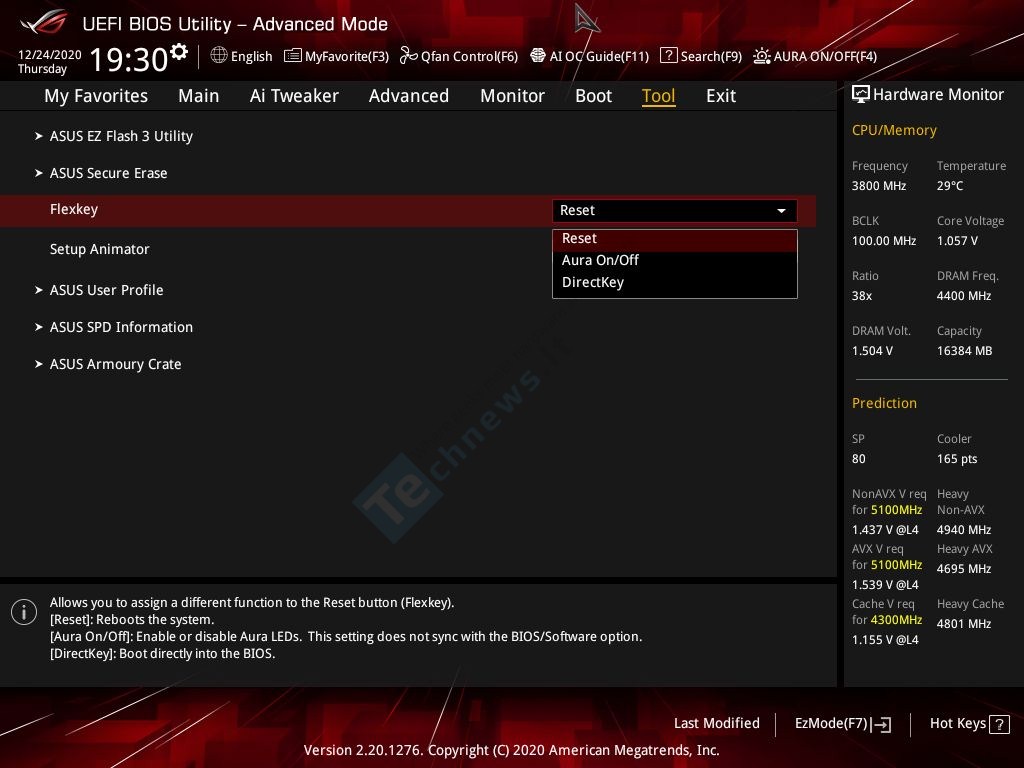Choose Reset in Flexkey list
Viewport: 1024px width, 768px height.
675,239
